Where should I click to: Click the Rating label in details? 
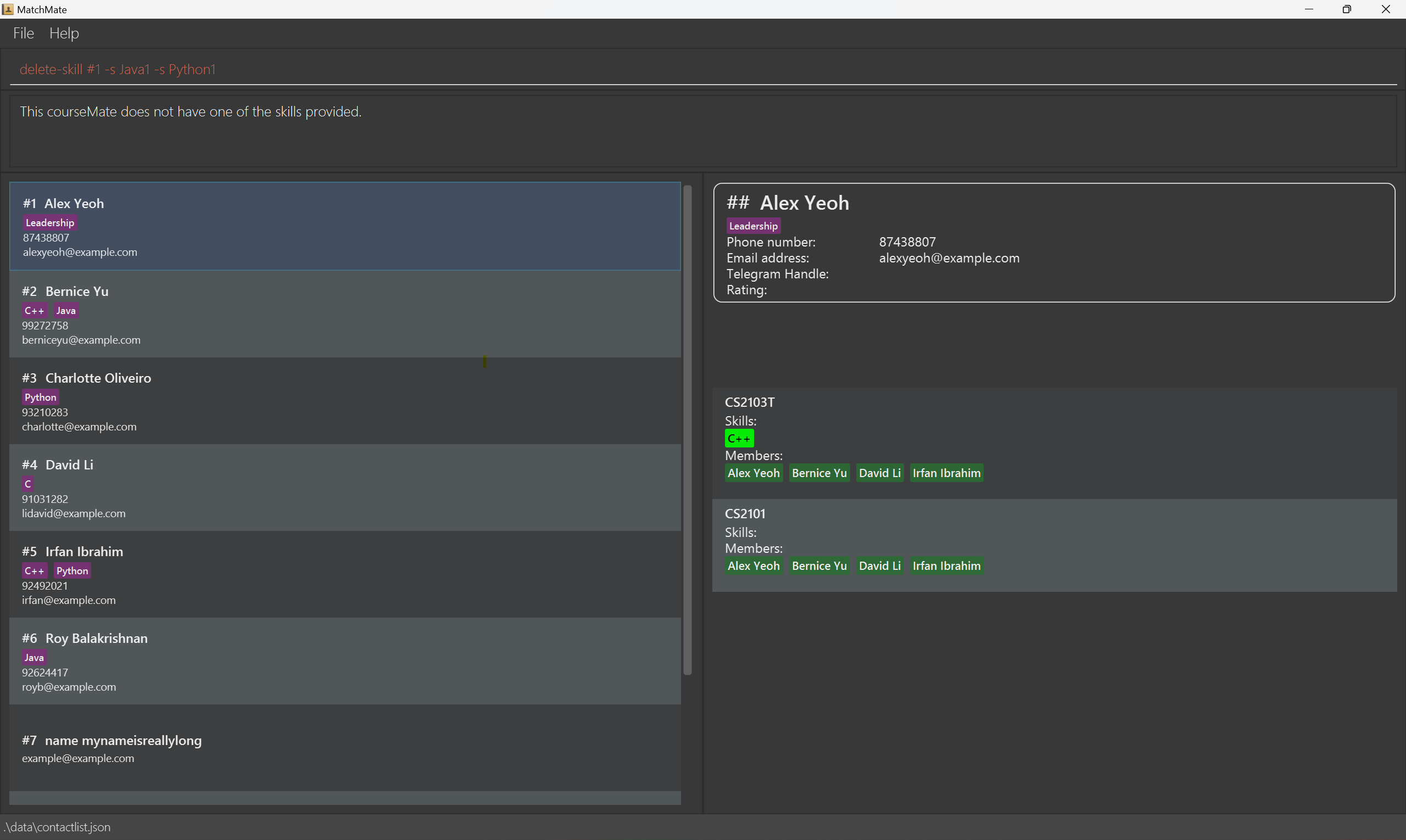pyautogui.click(x=746, y=289)
